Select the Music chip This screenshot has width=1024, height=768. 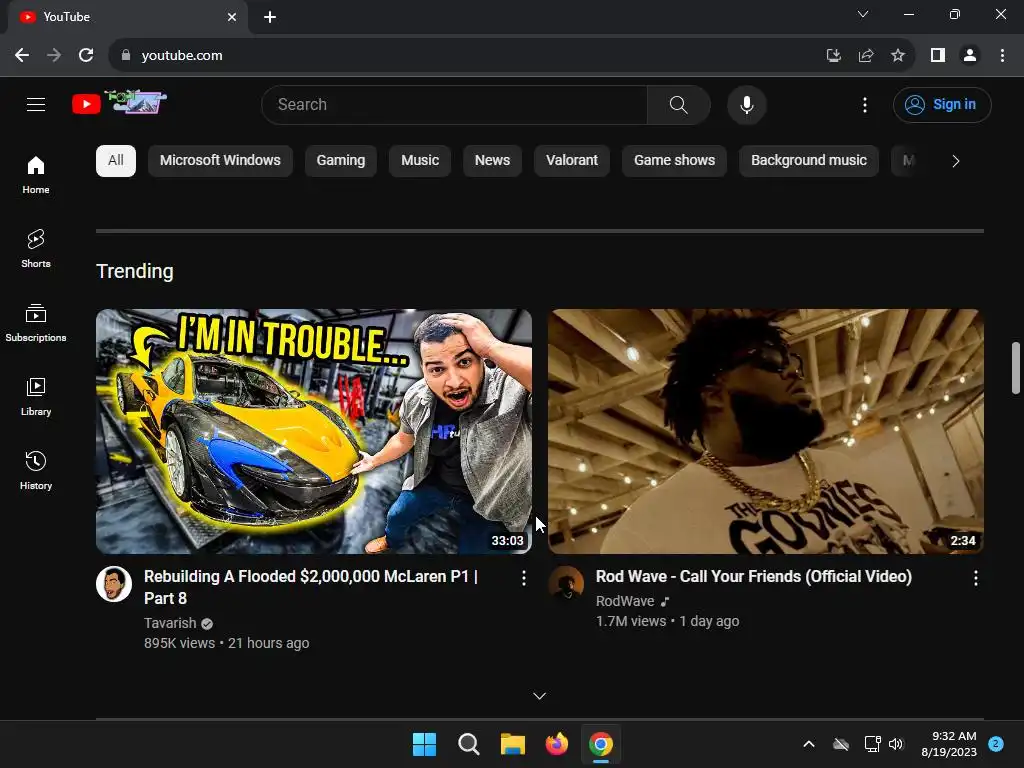[420, 161]
